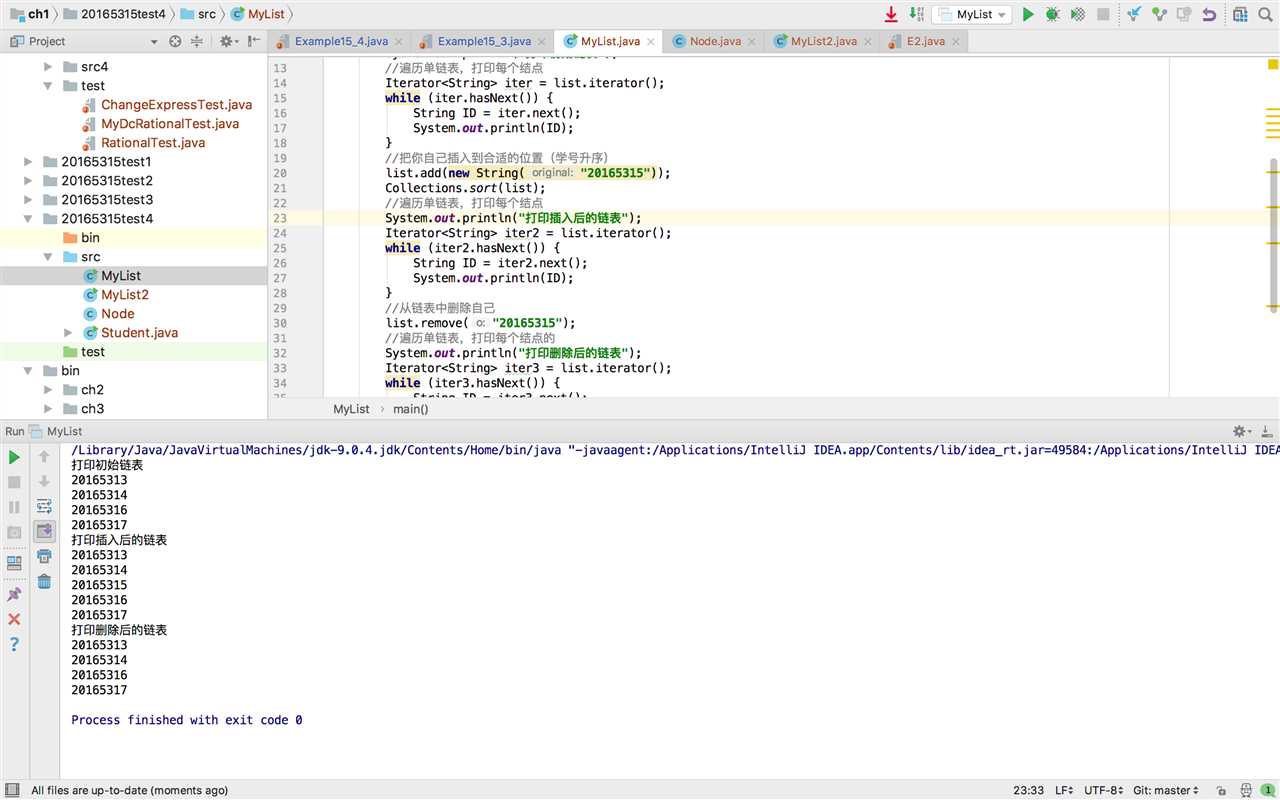1280x800 pixels.
Task: Run MyList with the green toolbar play button
Action: coord(1028,15)
